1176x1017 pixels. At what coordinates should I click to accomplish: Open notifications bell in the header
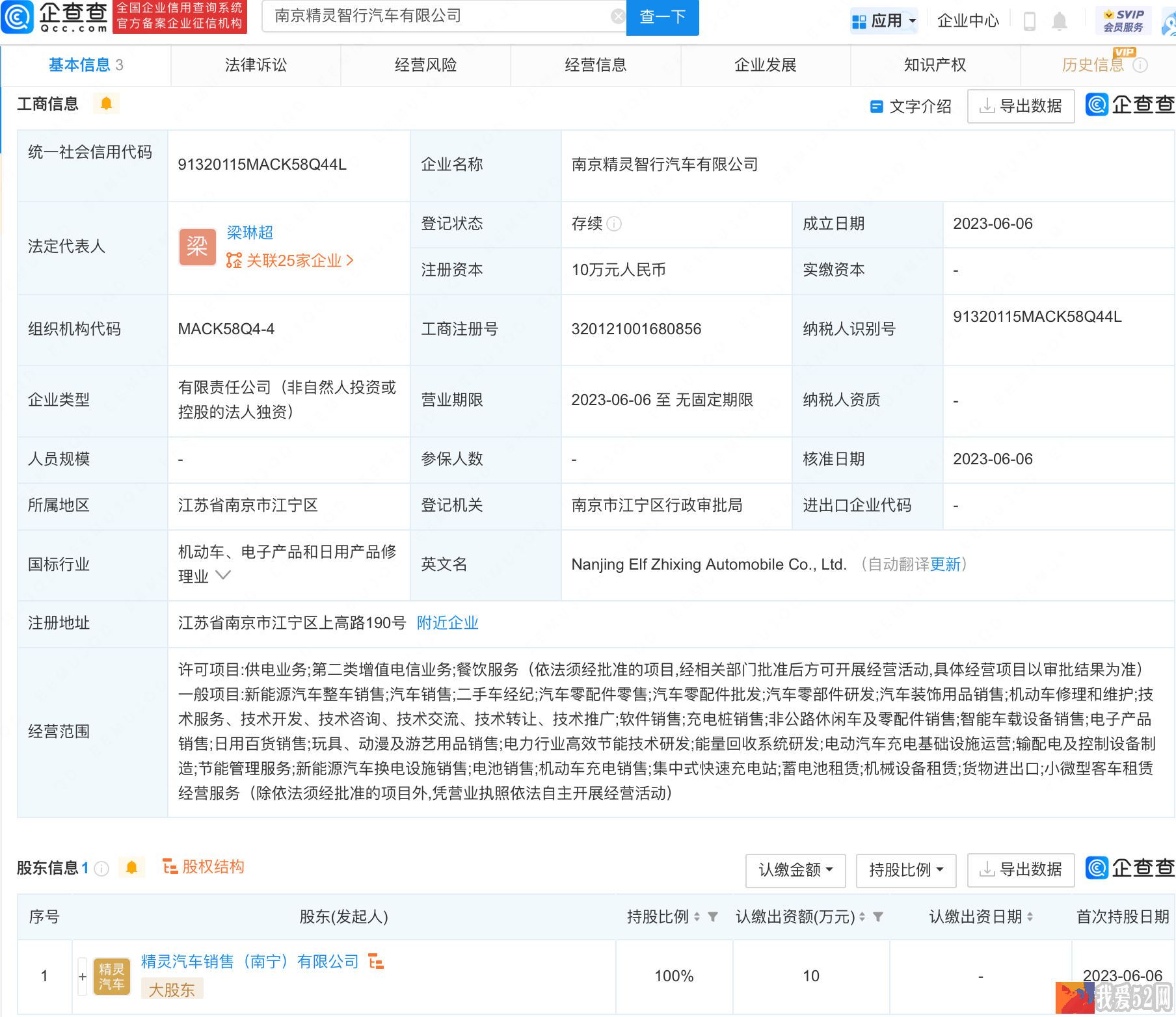coord(1060,21)
